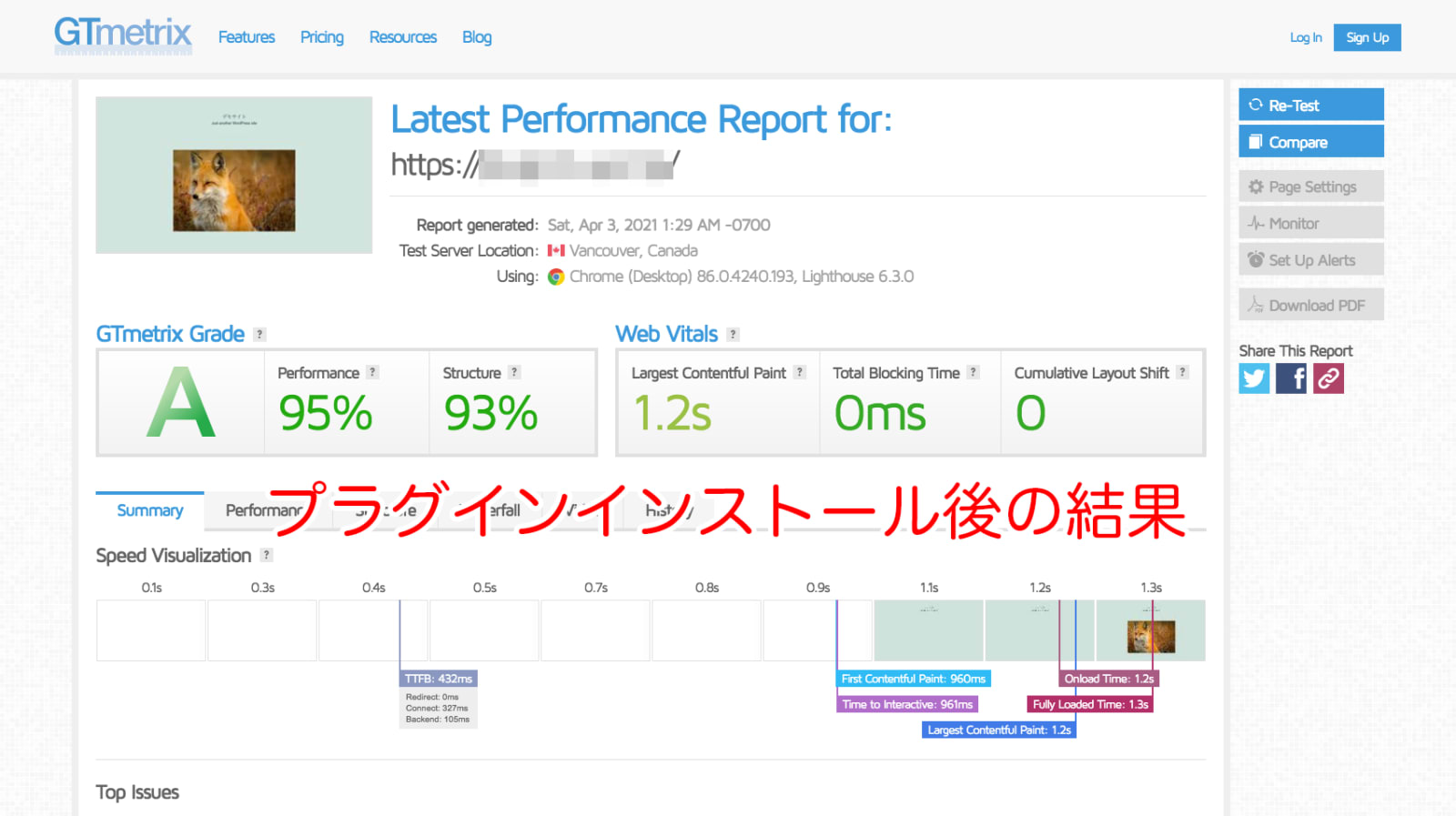Select the Fully Loaded Time: 1.3s marker
Screen dimensions: 1456x816
[x=1090, y=704]
